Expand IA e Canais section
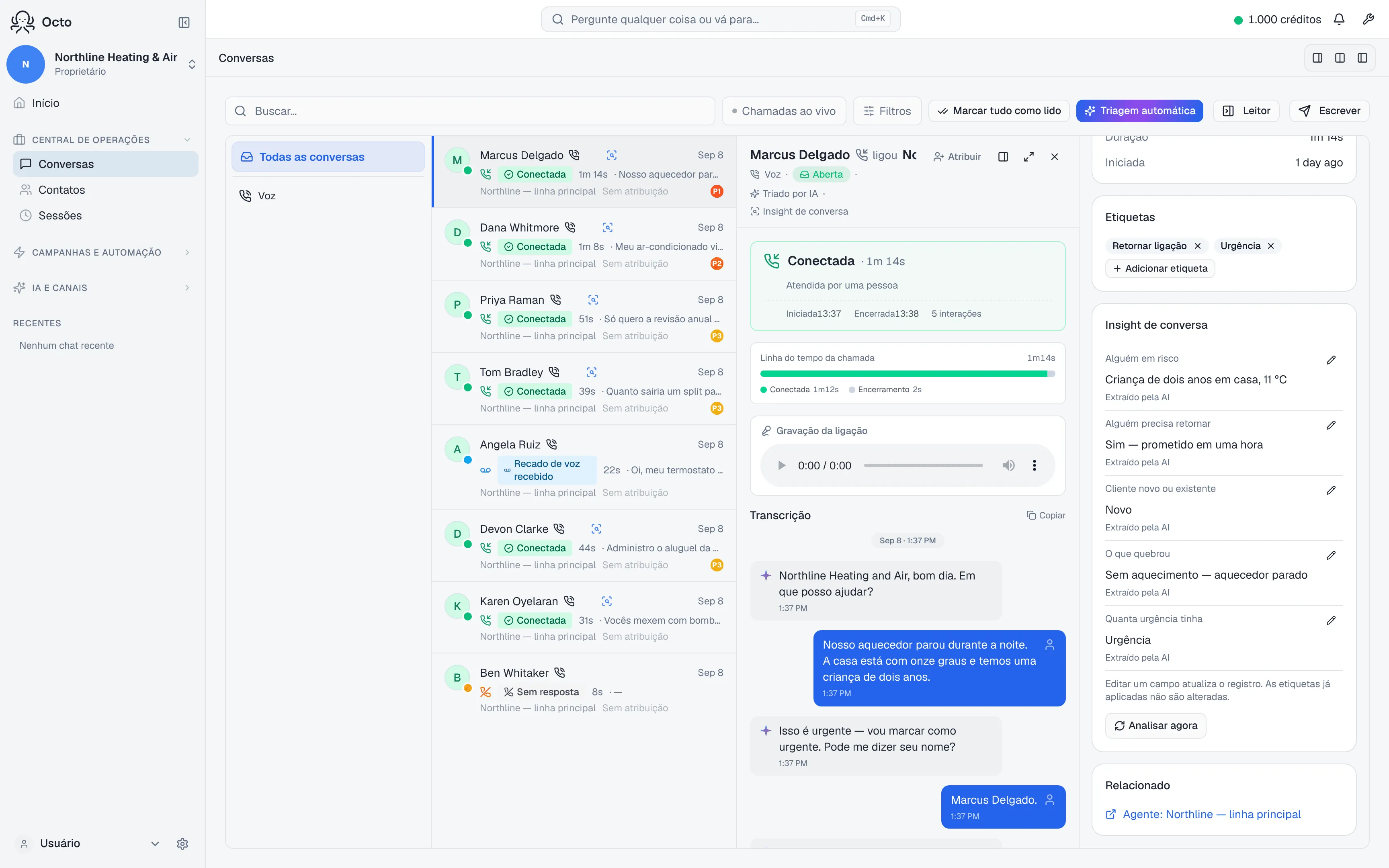This screenshot has width=1389, height=868. point(102,288)
